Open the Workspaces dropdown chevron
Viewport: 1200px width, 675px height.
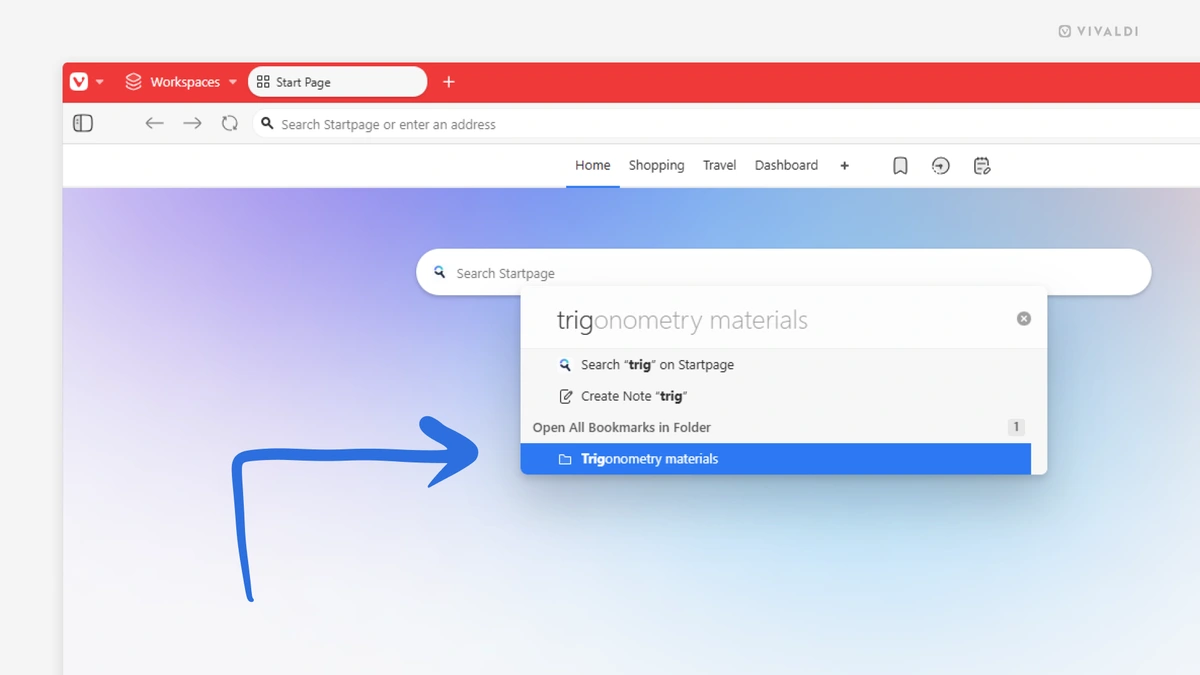point(232,81)
